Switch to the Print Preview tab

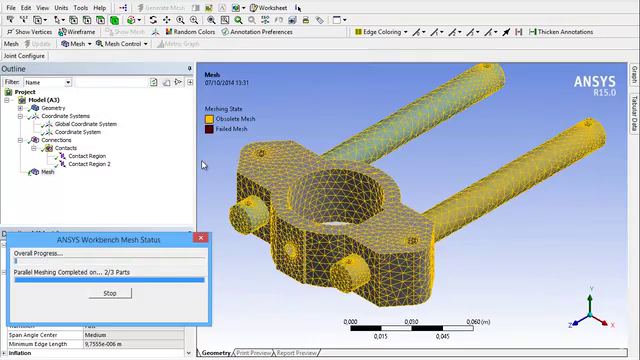[x=253, y=353]
